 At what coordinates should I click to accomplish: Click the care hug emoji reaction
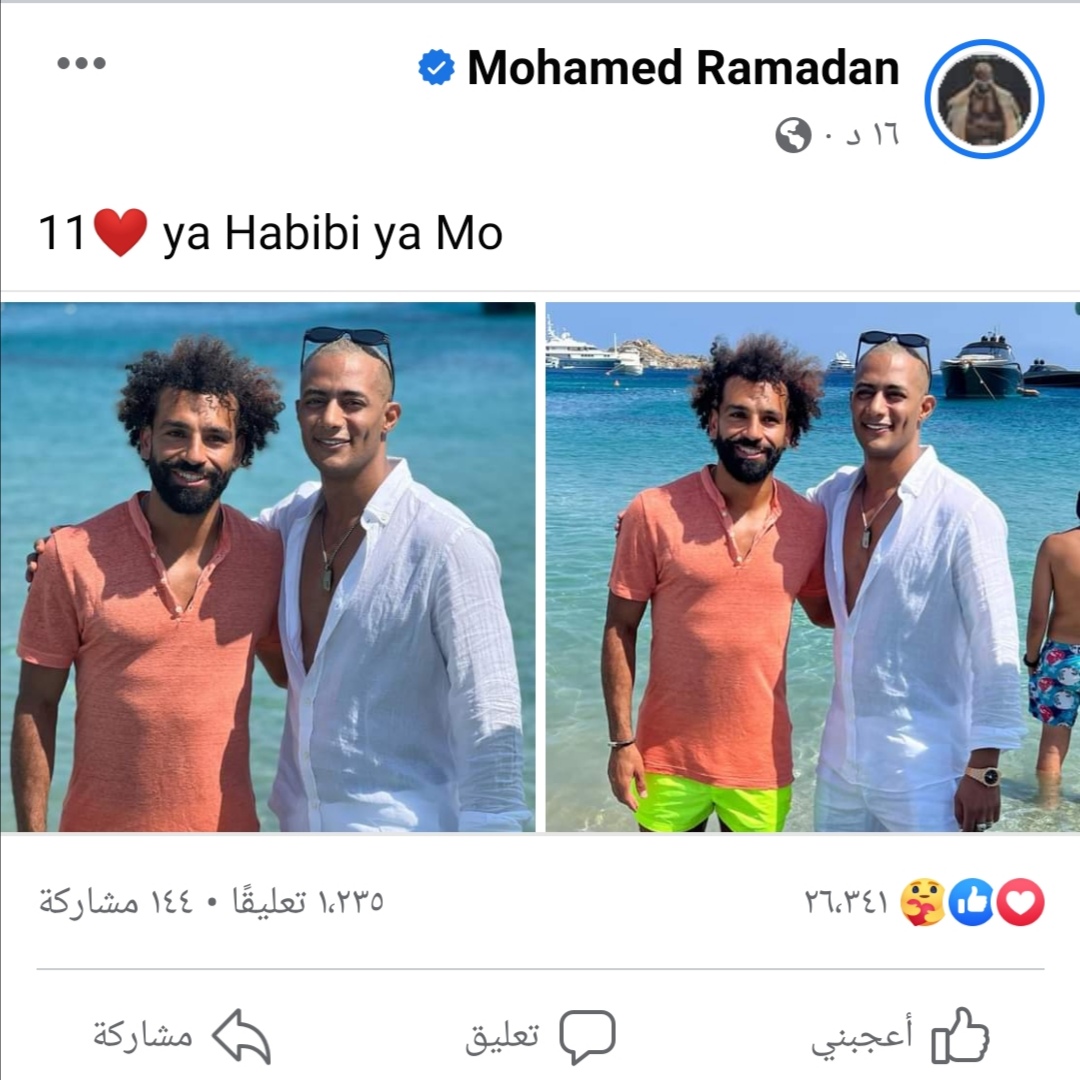pyautogui.click(x=924, y=902)
